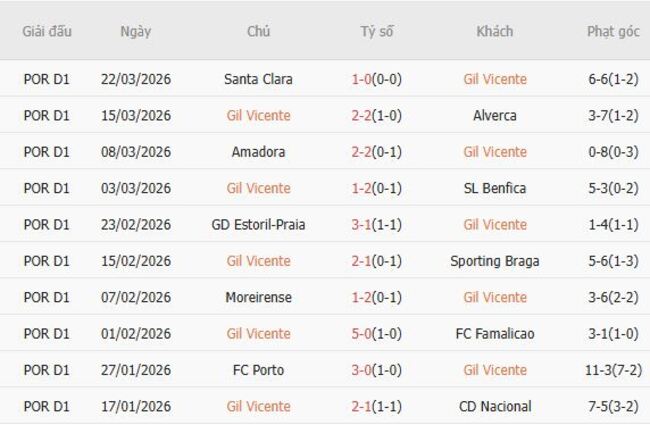The width and height of the screenshot is (650, 425).
Task: Click the Ngày column header
Action: (x=135, y=31)
